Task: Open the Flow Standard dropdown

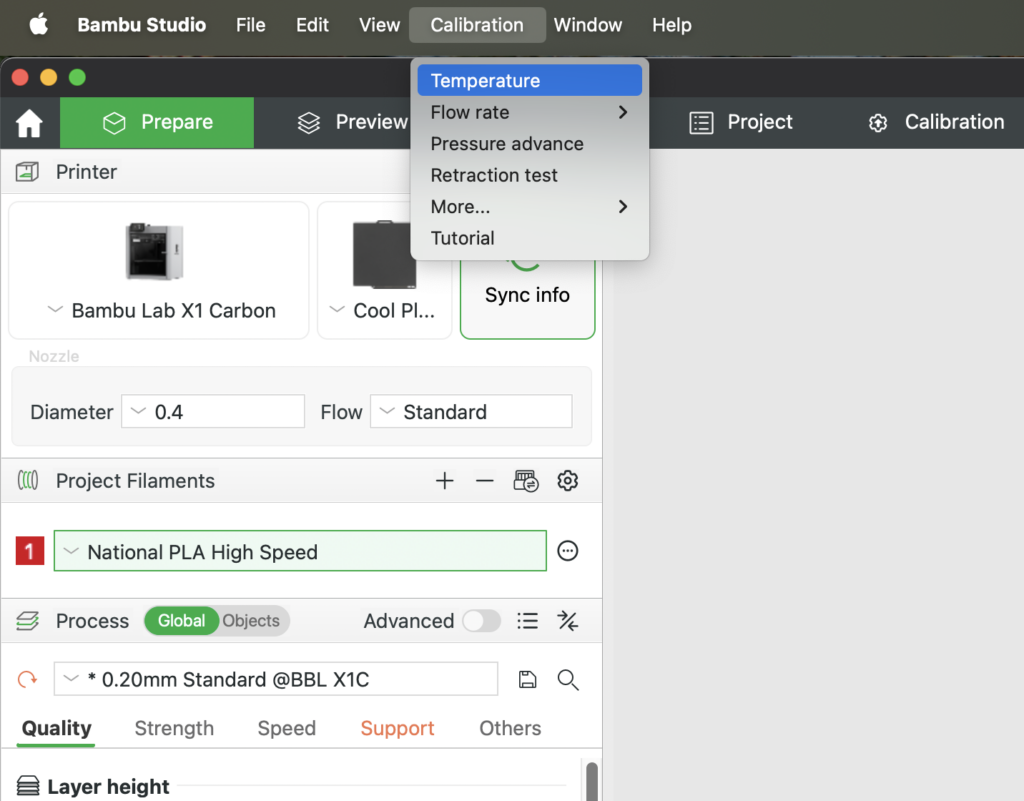Action: click(x=471, y=411)
